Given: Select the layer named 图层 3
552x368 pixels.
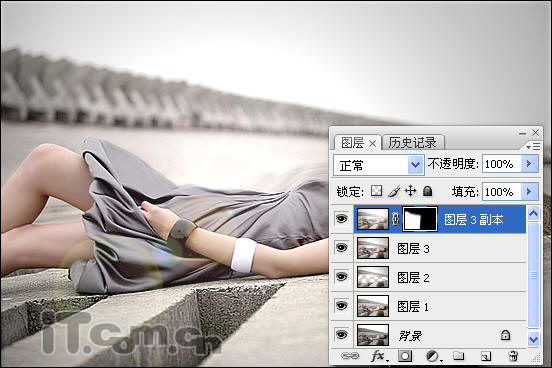Looking at the screenshot, I should 413,249.
